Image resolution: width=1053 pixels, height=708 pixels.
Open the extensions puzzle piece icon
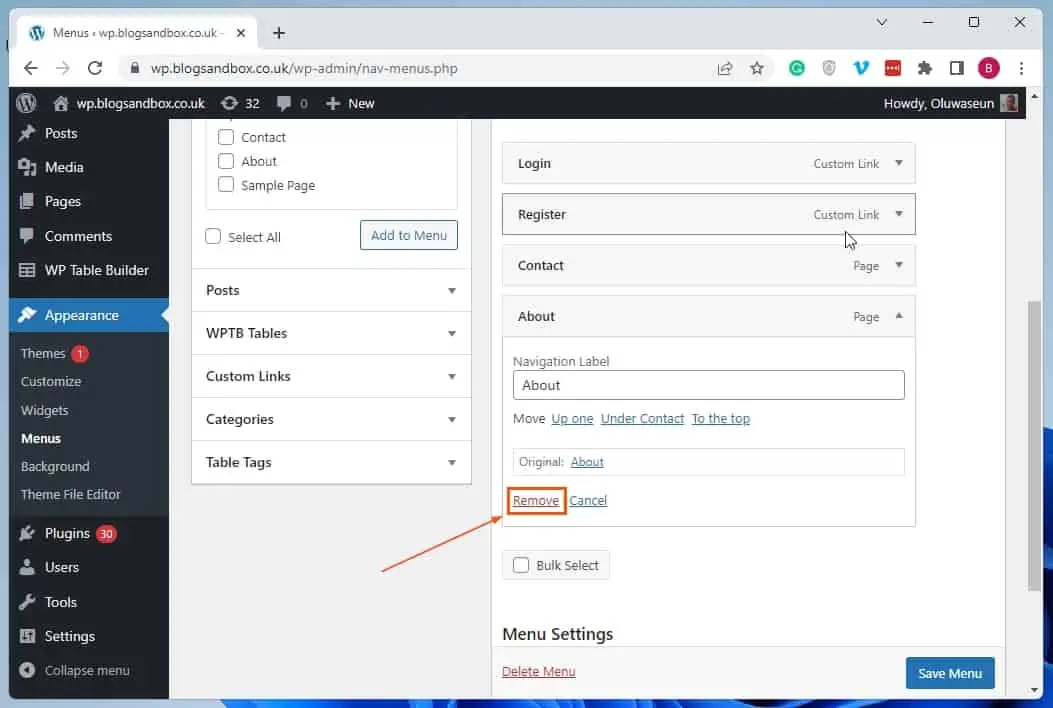(925, 68)
